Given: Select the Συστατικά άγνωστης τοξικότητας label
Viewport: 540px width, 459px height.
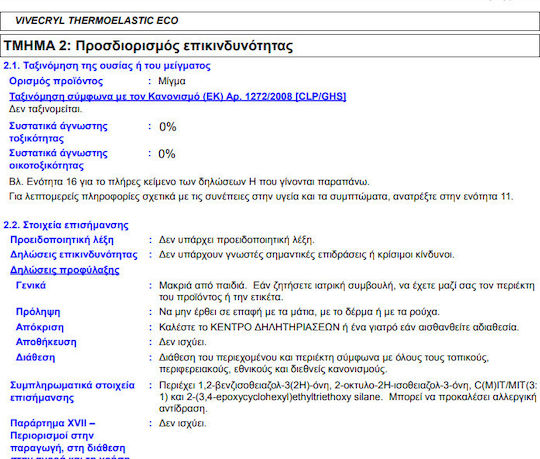Looking at the screenshot, I should click(x=58, y=132).
